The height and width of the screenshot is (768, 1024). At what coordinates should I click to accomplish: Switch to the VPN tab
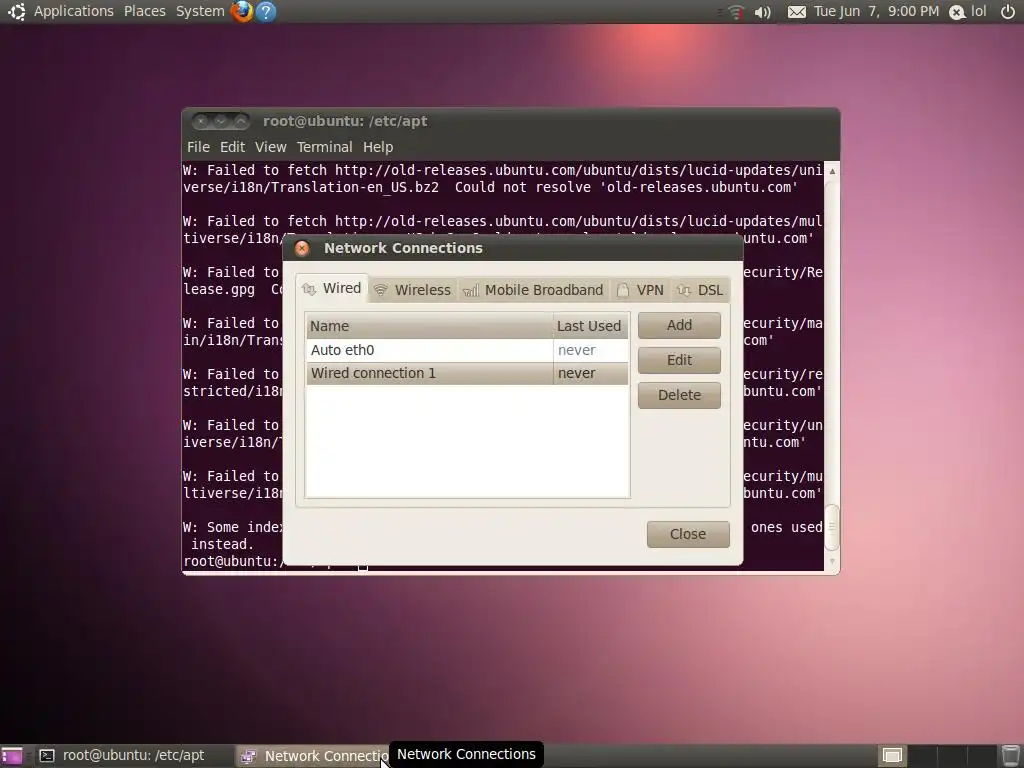pyautogui.click(x=640, y=290)
